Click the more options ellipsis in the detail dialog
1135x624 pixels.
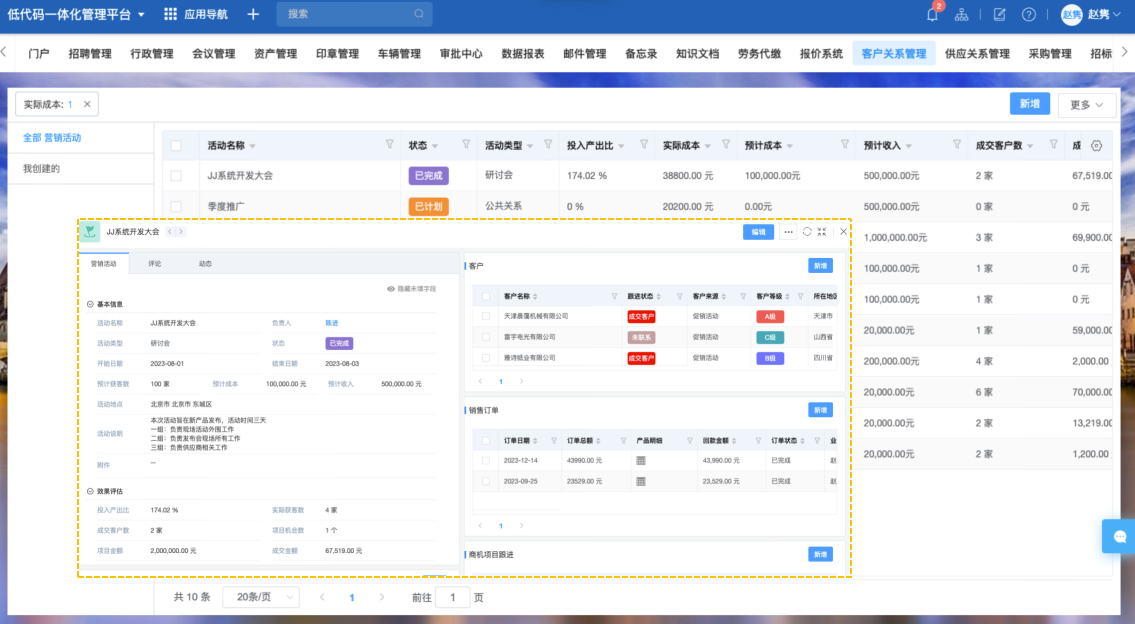coord(787,231)
